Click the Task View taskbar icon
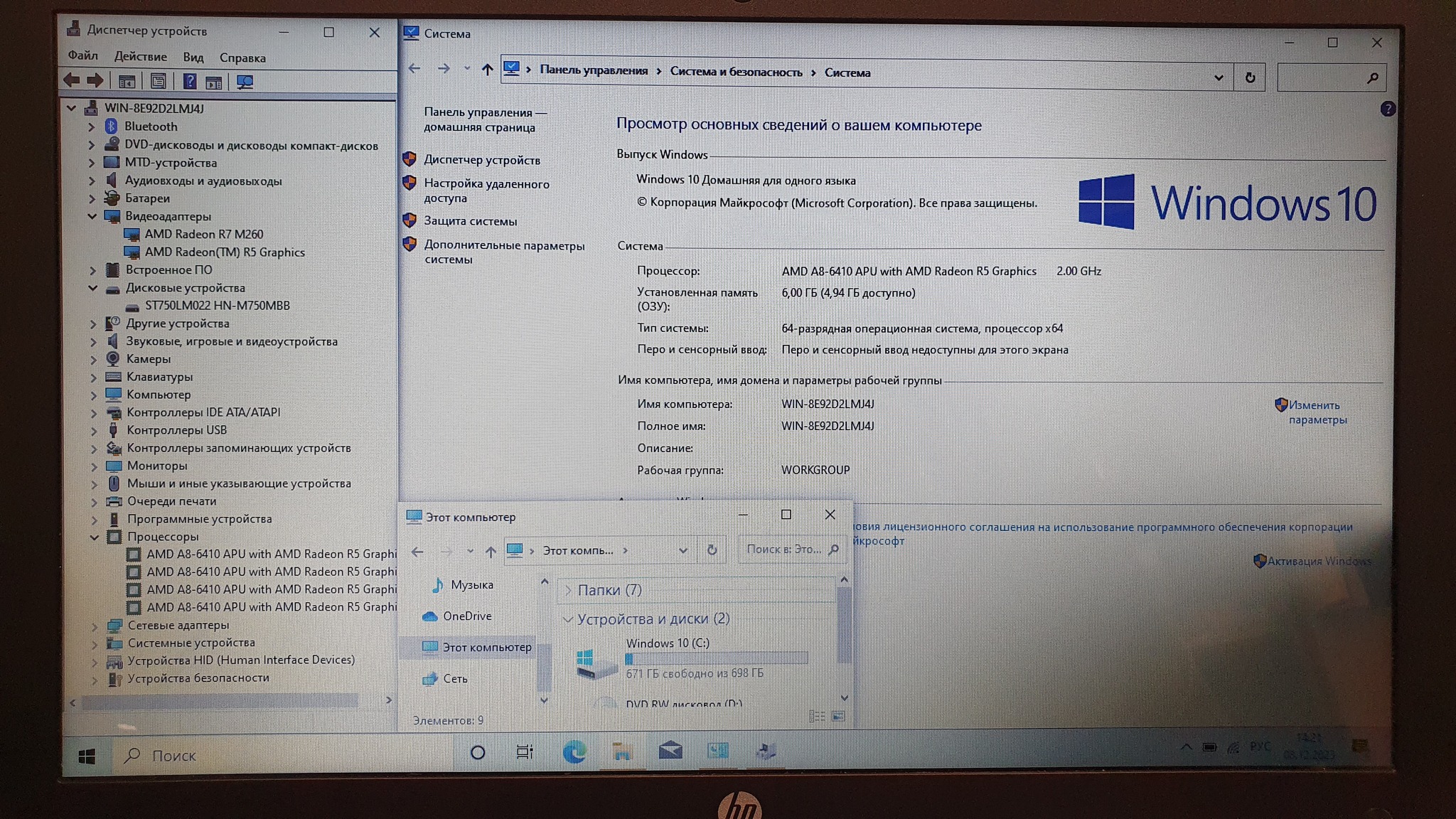1456x819 pixels. pyautogui.click(x=525, y=751)
